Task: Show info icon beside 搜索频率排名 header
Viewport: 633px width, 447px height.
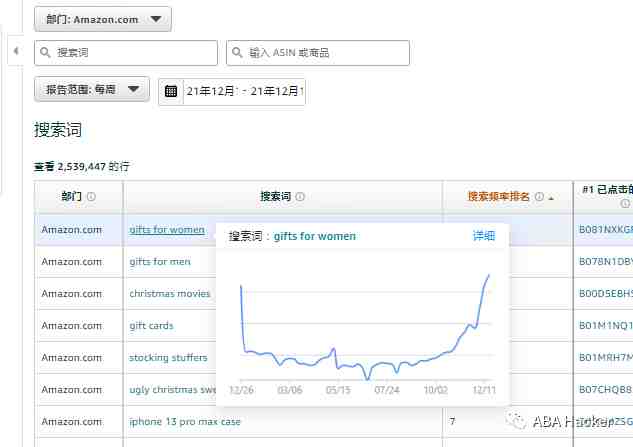Action: [x=539, y=197]
